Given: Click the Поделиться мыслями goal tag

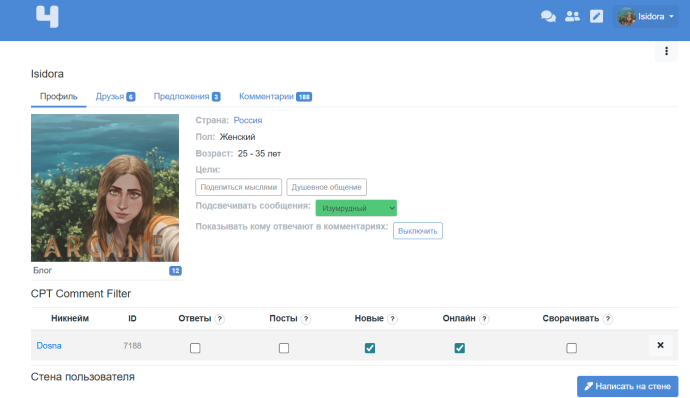Looking at the screenshot, I should [239, 187].
